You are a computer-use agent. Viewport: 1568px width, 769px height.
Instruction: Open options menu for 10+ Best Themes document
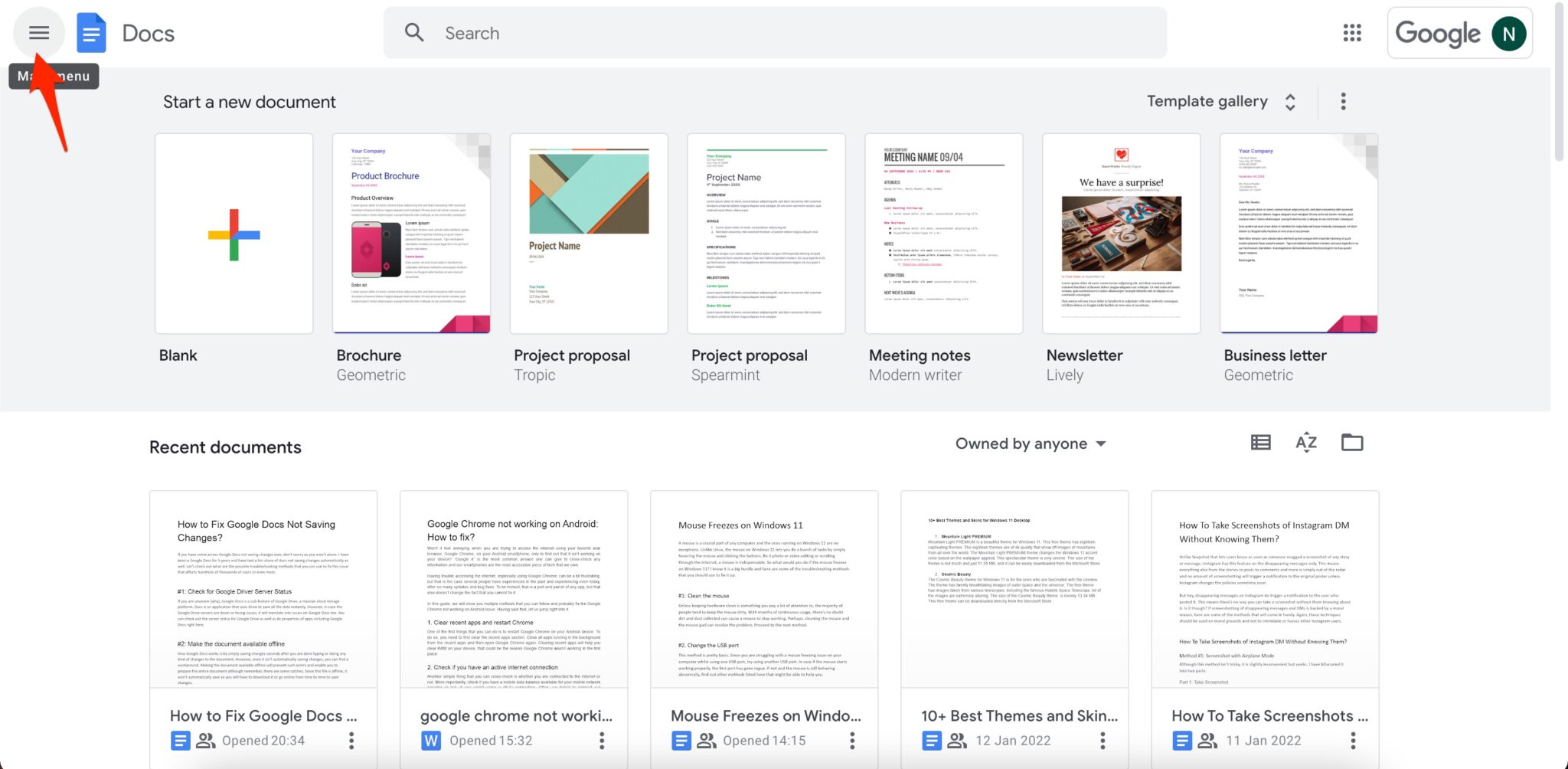tap(1102, 740)
